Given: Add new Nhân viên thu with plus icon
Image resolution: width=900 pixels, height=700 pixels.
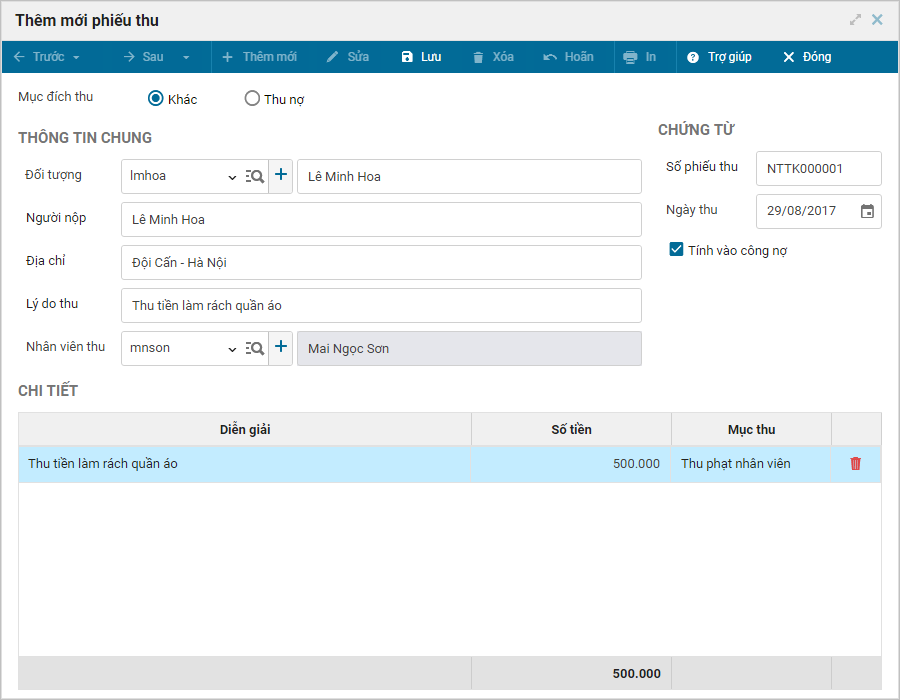Looking at the screenshot, I should pos(281,347).
